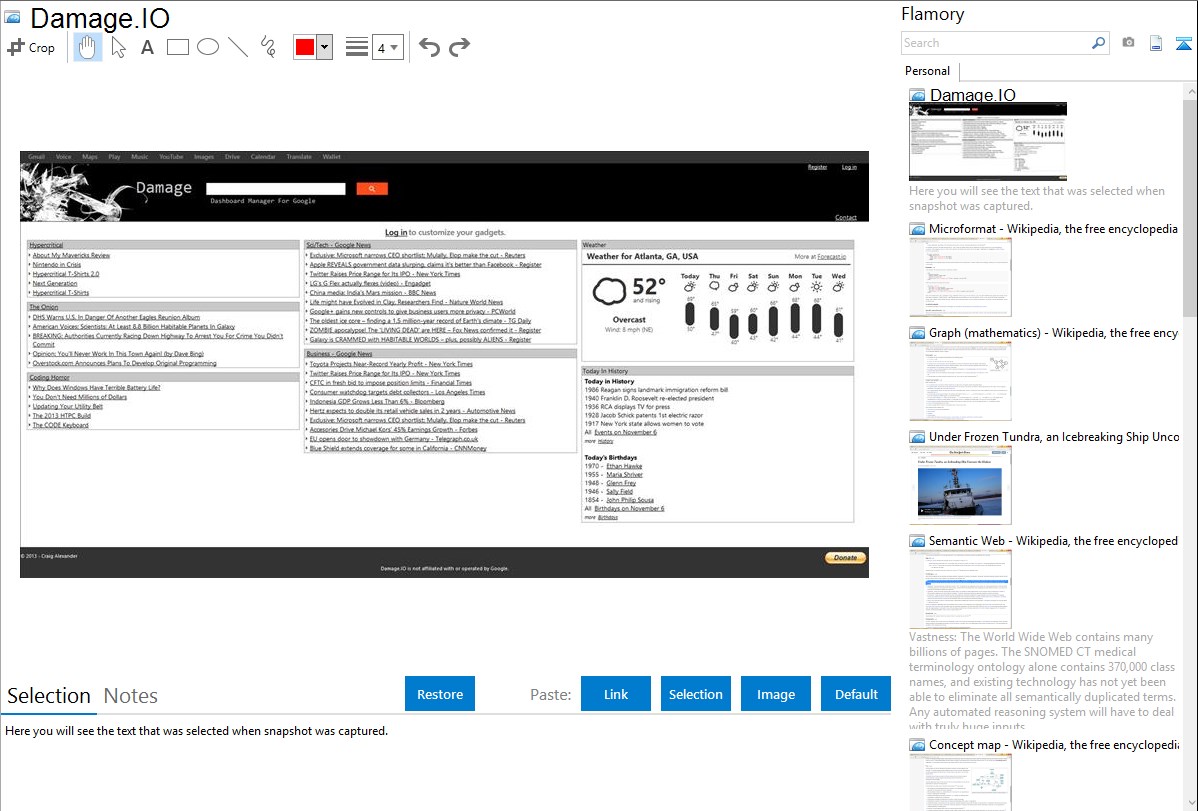Select the Concept map Wikipedia entry title
Image resolution: width=1198 pixels, height=811 pixels.
1054,745
